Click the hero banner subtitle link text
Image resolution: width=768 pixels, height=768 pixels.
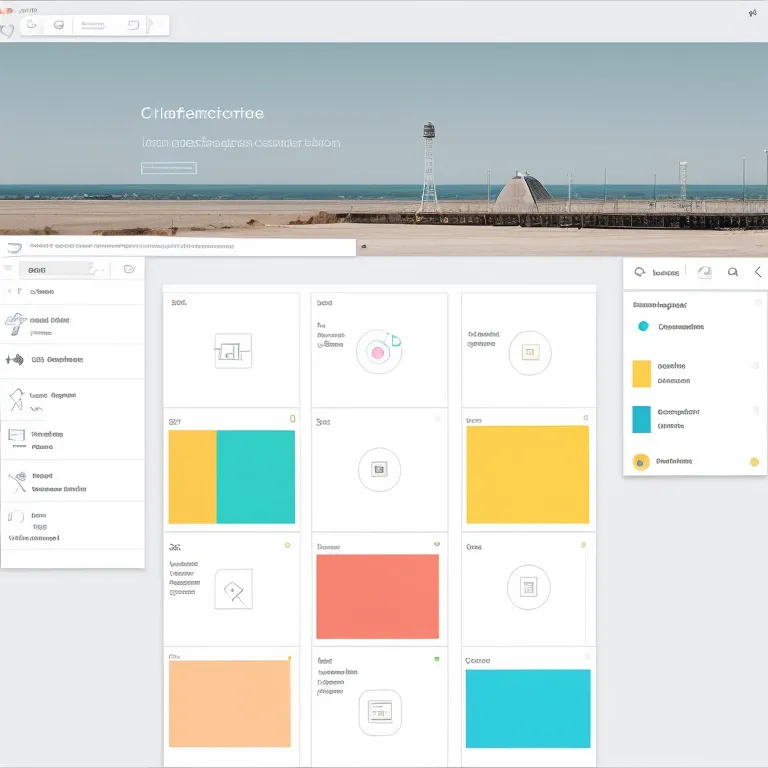pos(241,143)
